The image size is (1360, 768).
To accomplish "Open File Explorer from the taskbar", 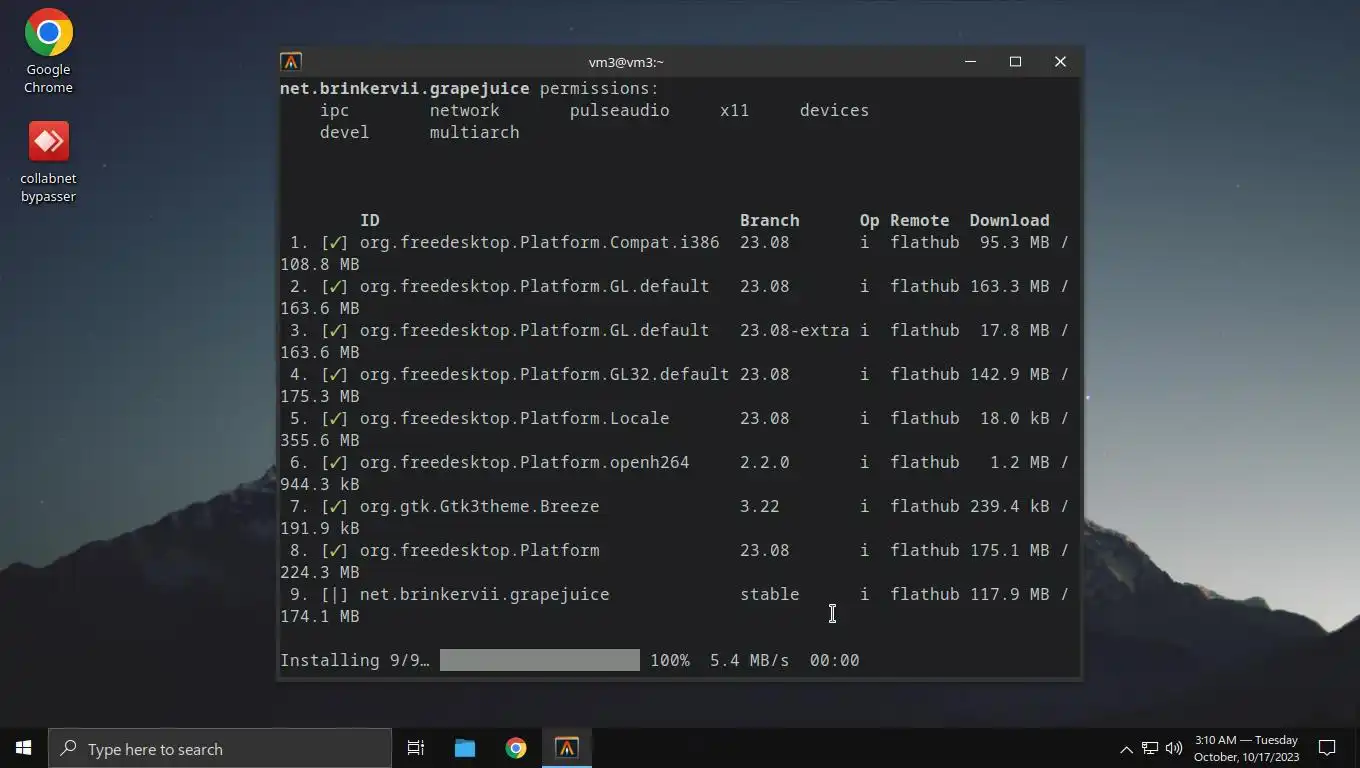I will point(465,748).
